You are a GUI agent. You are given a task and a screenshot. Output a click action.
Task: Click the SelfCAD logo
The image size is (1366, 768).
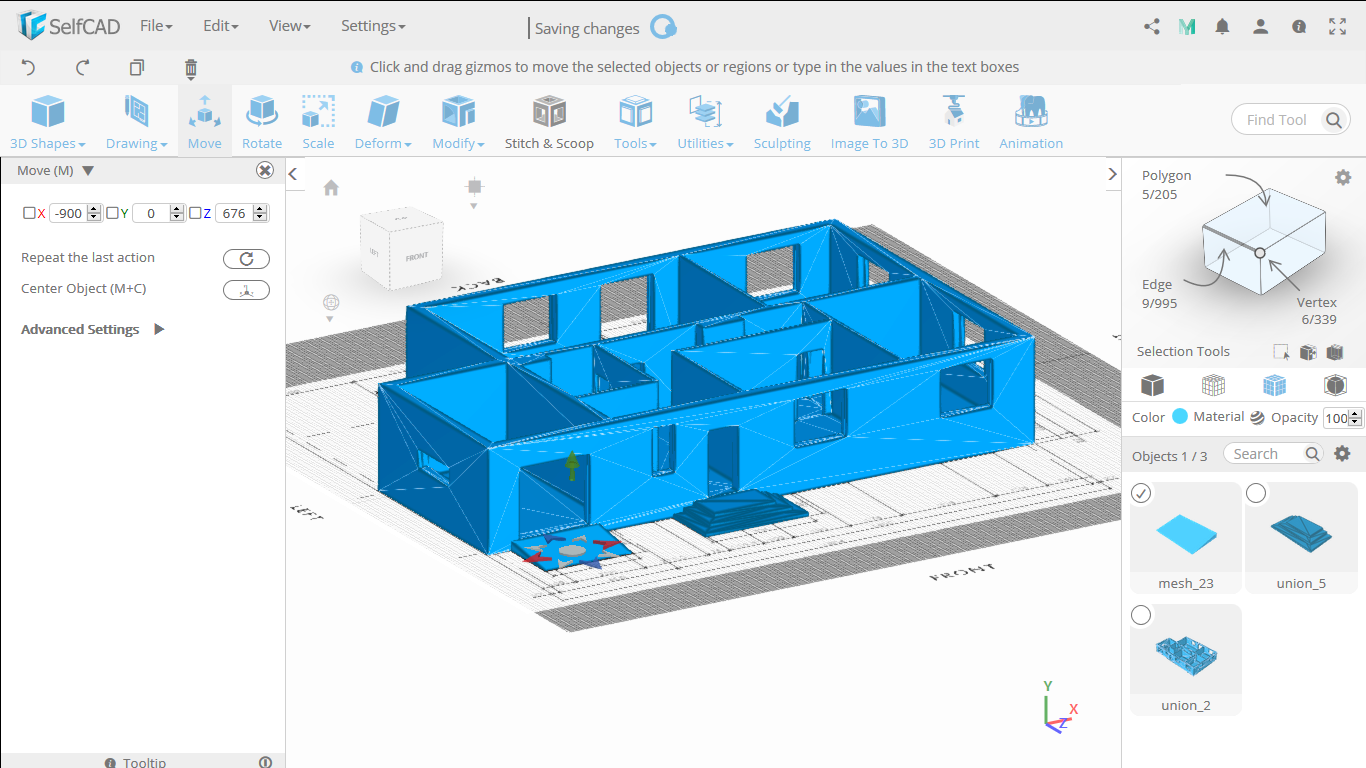pos(69,26)
